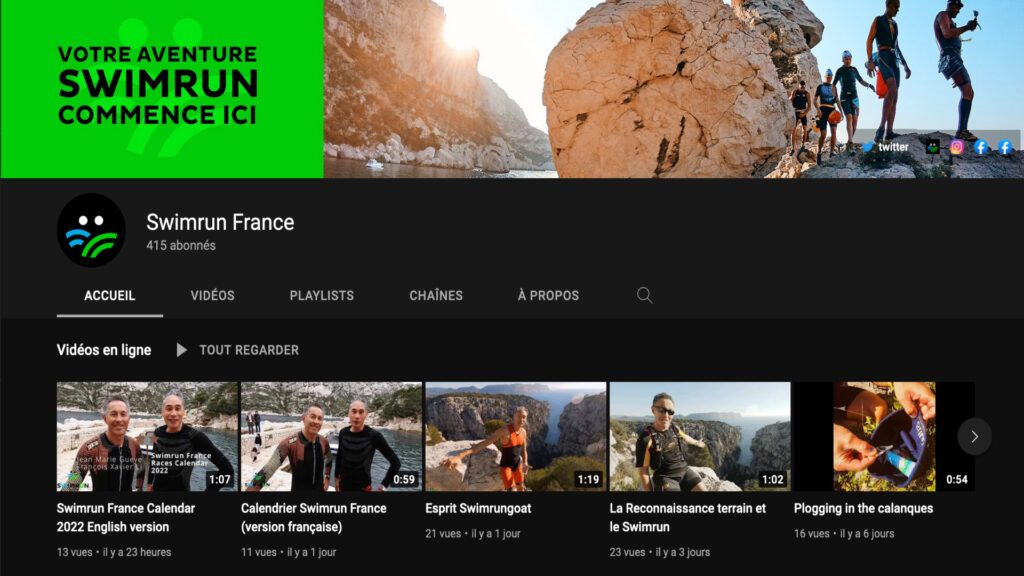Click '11 vues • il y a 1 jour'
This screenshot has height=576, width=1024.
(289, 552)
